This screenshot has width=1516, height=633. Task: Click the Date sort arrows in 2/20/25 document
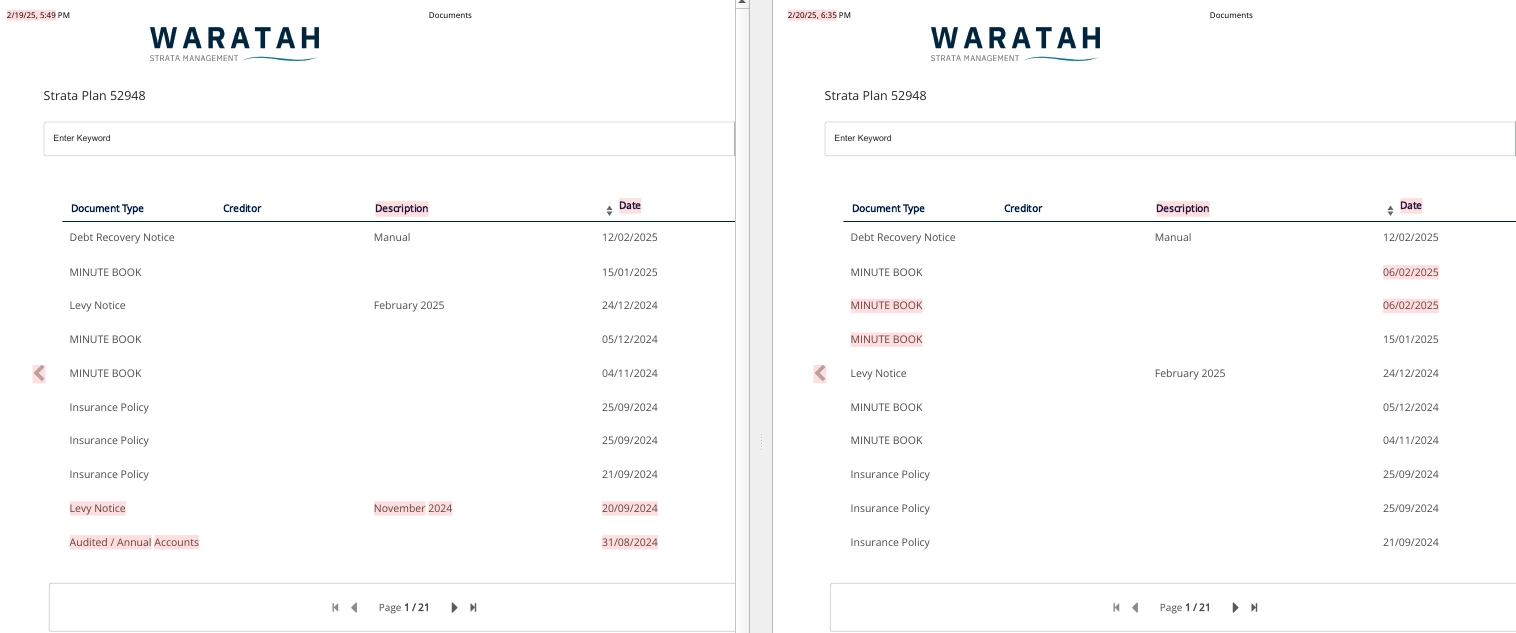pos(1390,211)
